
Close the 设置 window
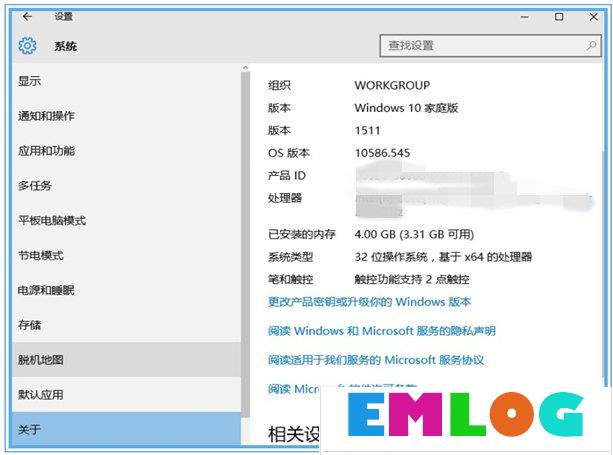click(x=593, y=17)
